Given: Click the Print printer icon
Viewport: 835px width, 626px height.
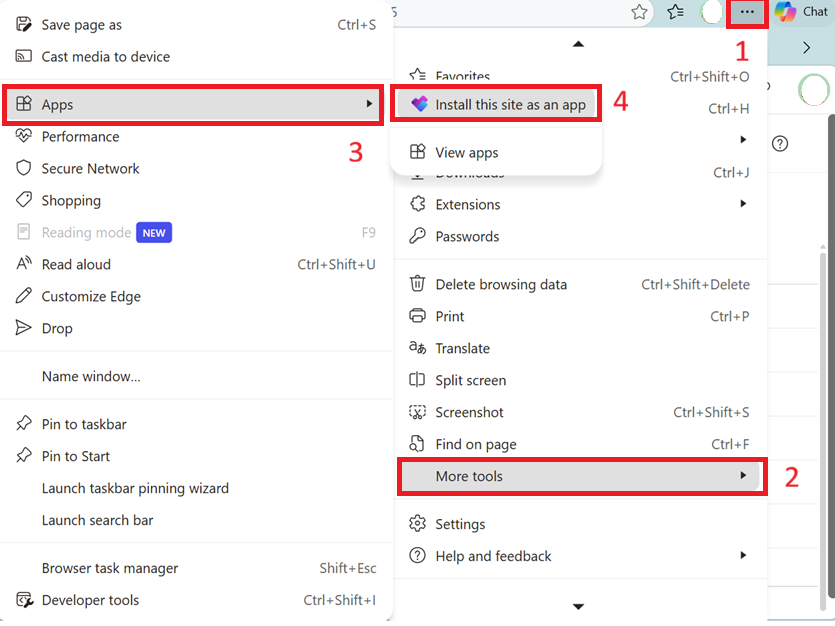Looking at the screenshot, I should pyautogui.click(x=418, y=316).
